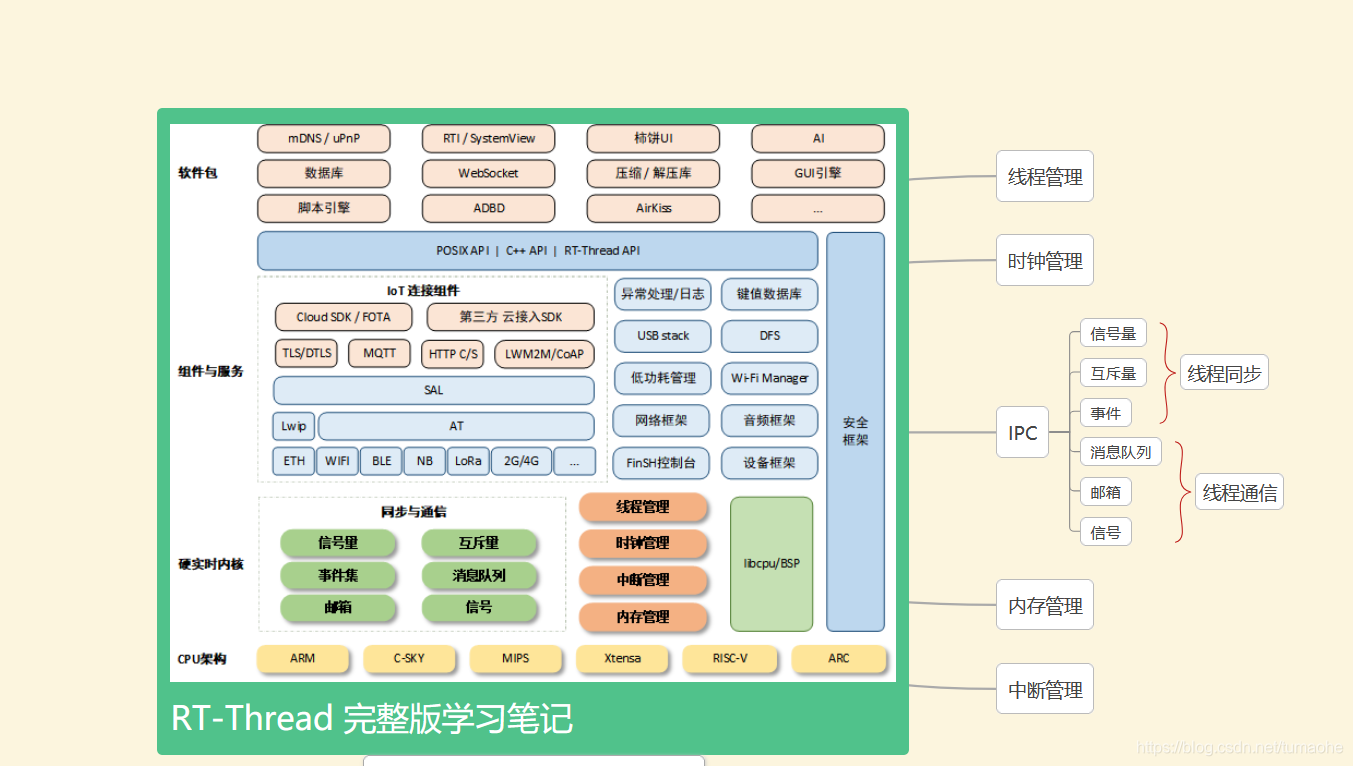
Task: Click the 脚本引擎 box in diagram
Action: point(324,208)
